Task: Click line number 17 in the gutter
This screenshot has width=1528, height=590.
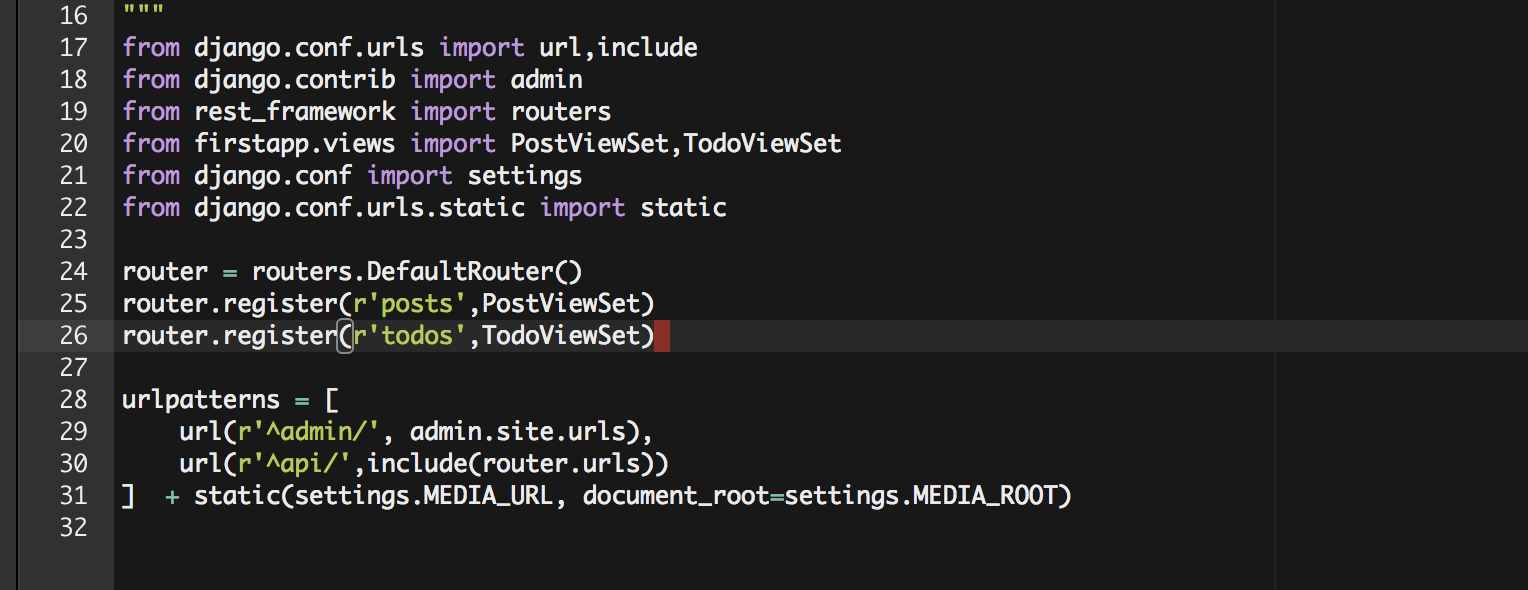Action: (x=74, y=47)
